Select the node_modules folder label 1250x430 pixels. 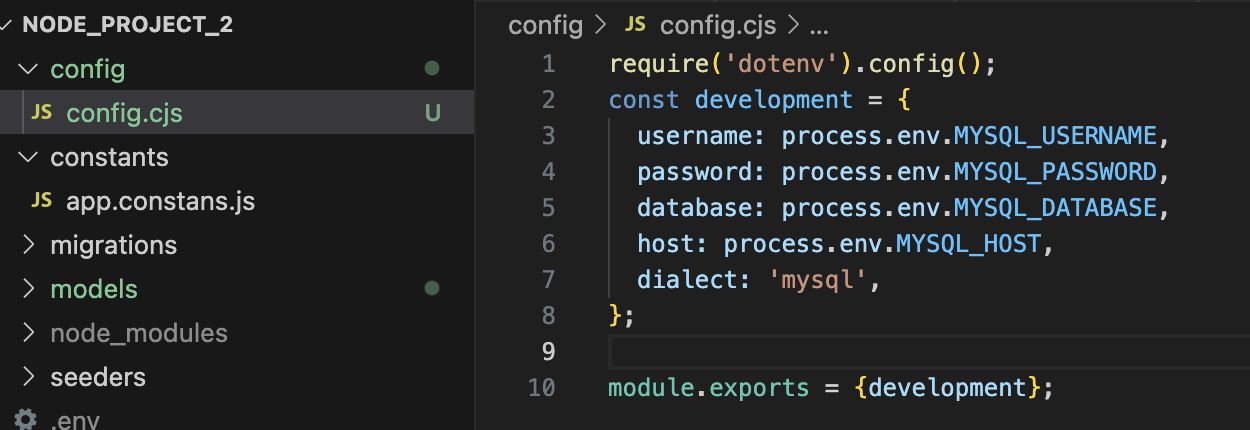139,333
